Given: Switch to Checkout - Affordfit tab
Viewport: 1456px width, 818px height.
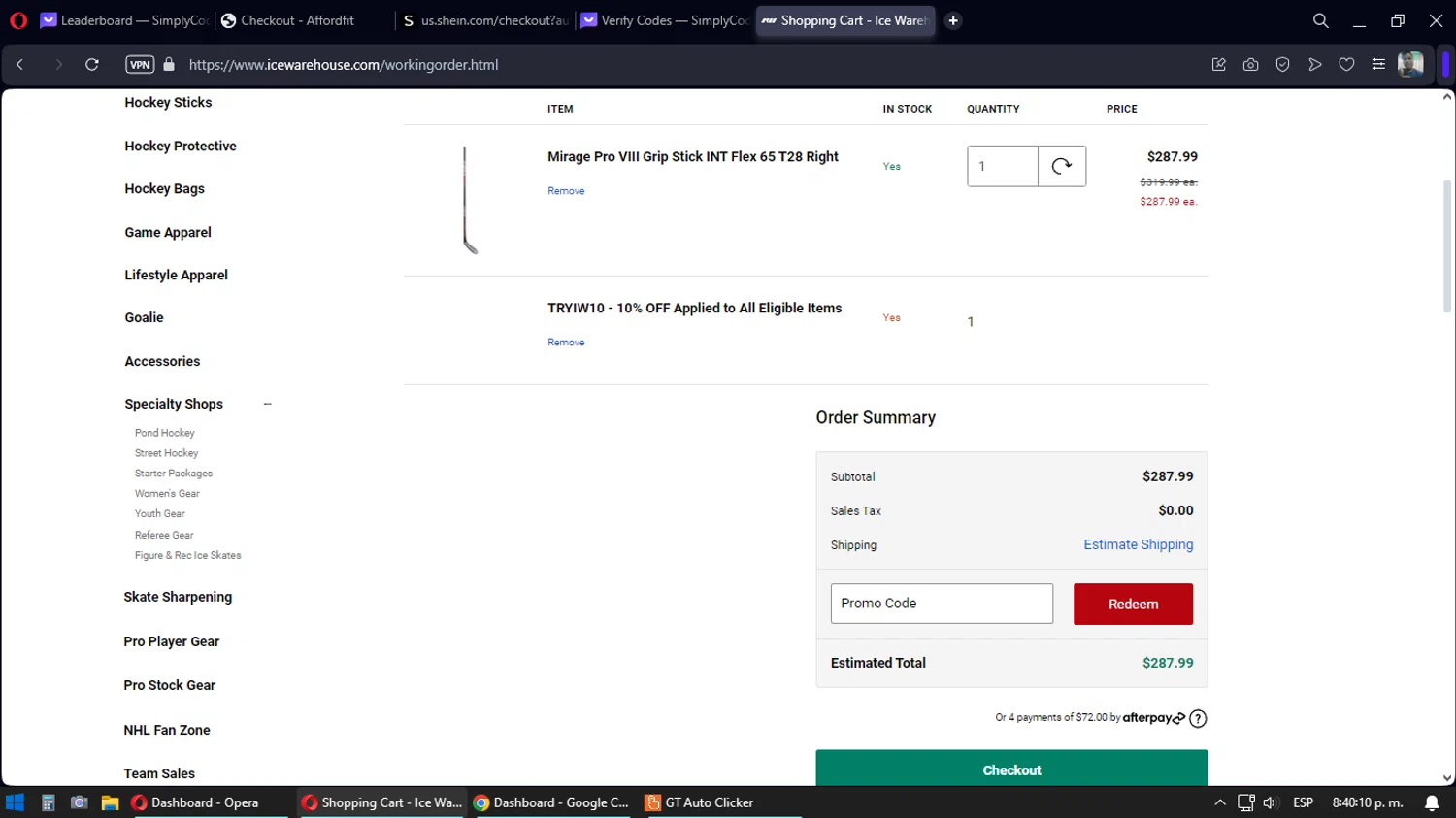Looking at the screenshot, I should tap(301, 20).
